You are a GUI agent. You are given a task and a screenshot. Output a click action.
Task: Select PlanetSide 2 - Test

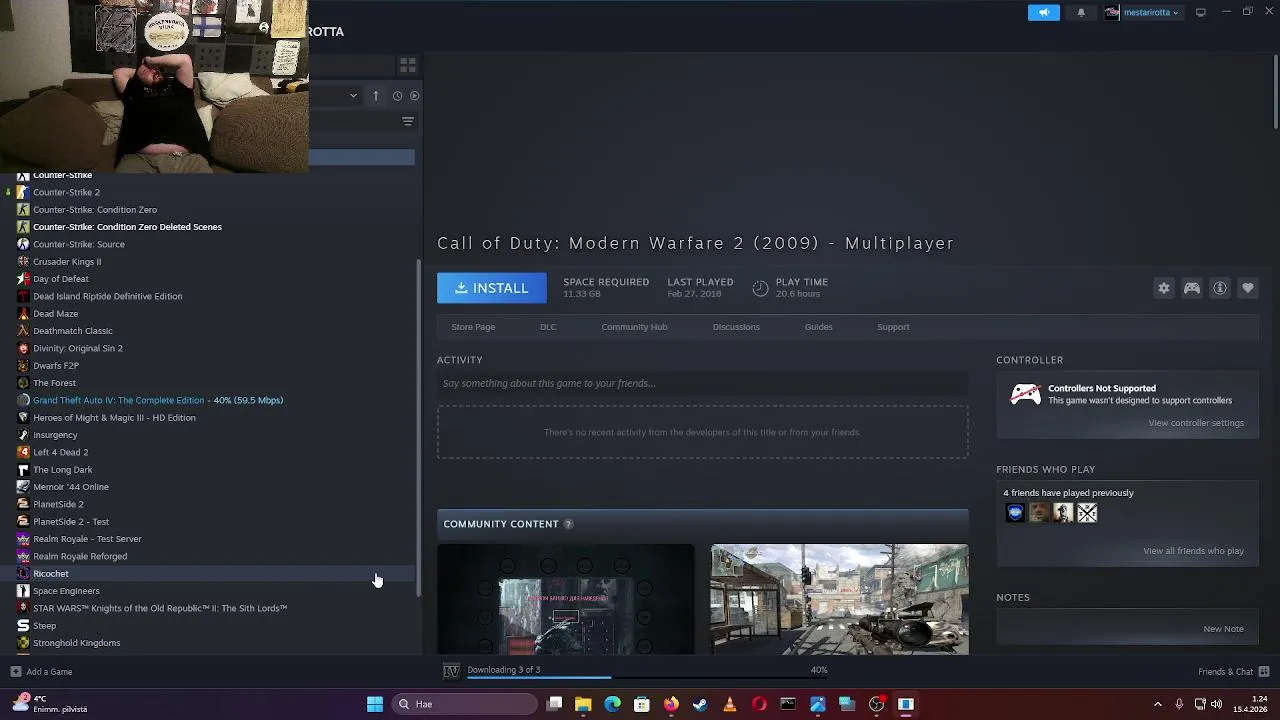(71, 522)
